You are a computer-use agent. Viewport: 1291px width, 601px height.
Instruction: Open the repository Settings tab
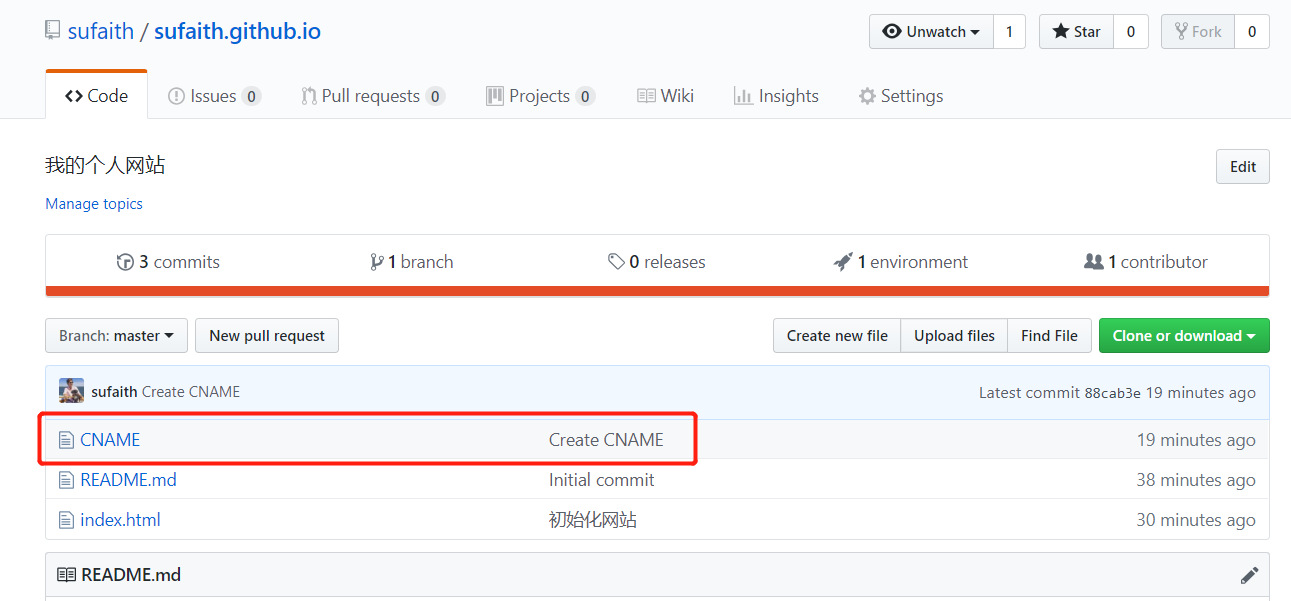[901, 96]
